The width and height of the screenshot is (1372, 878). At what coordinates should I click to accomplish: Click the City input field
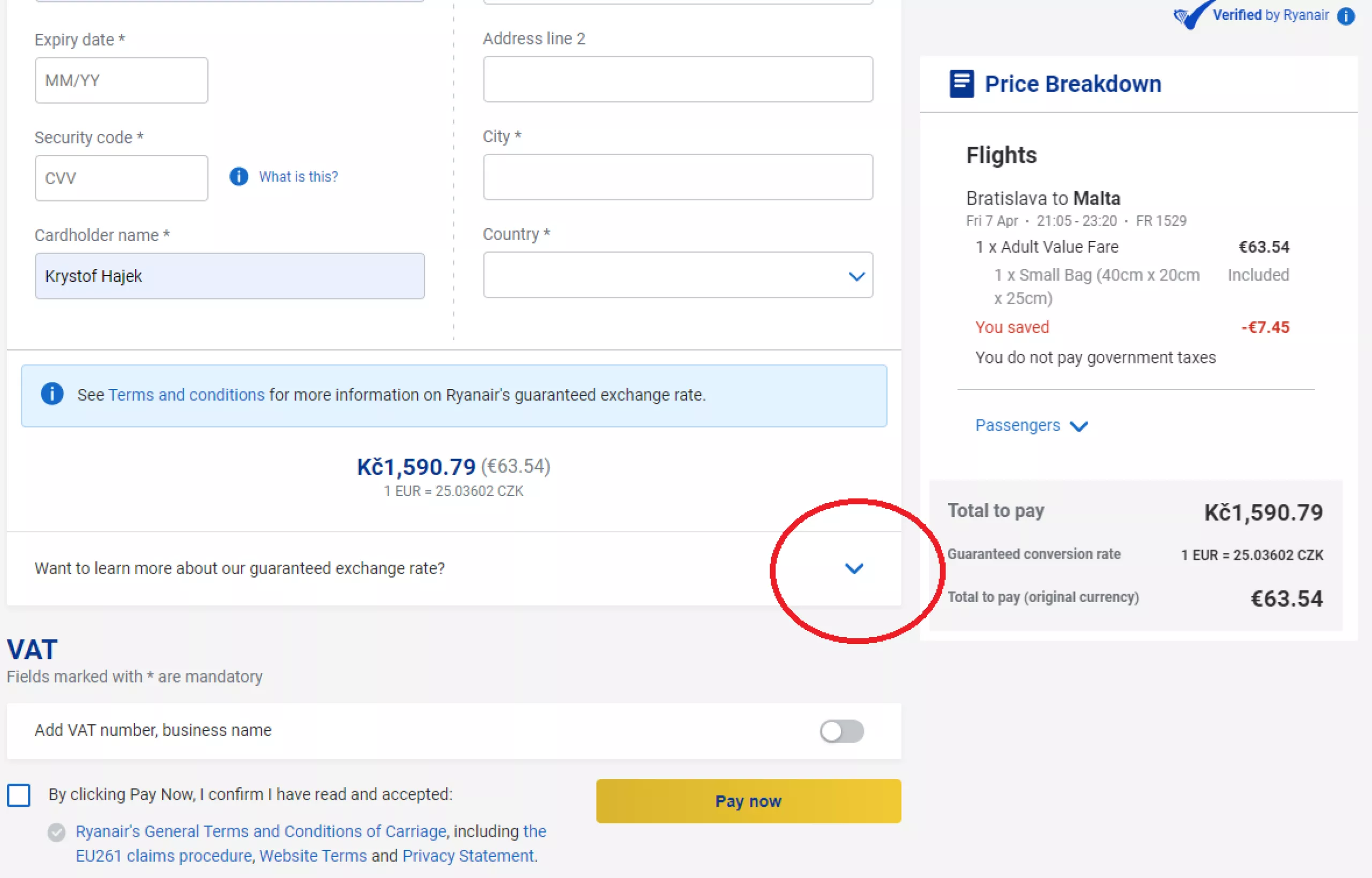[x=678, y=177]
